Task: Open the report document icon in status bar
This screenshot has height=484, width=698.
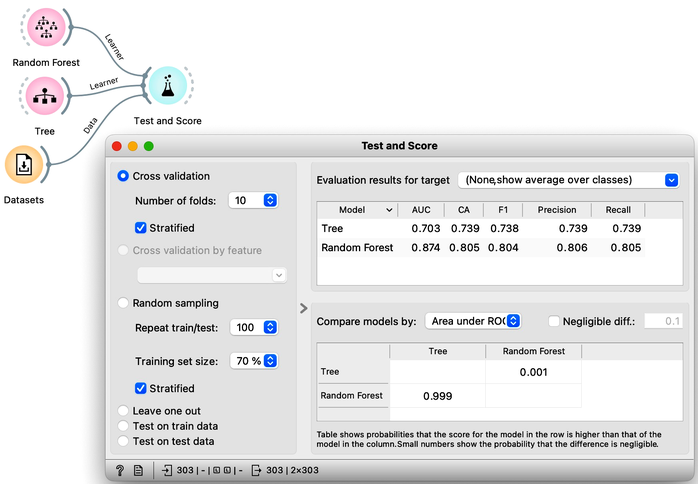Action: 138,470
